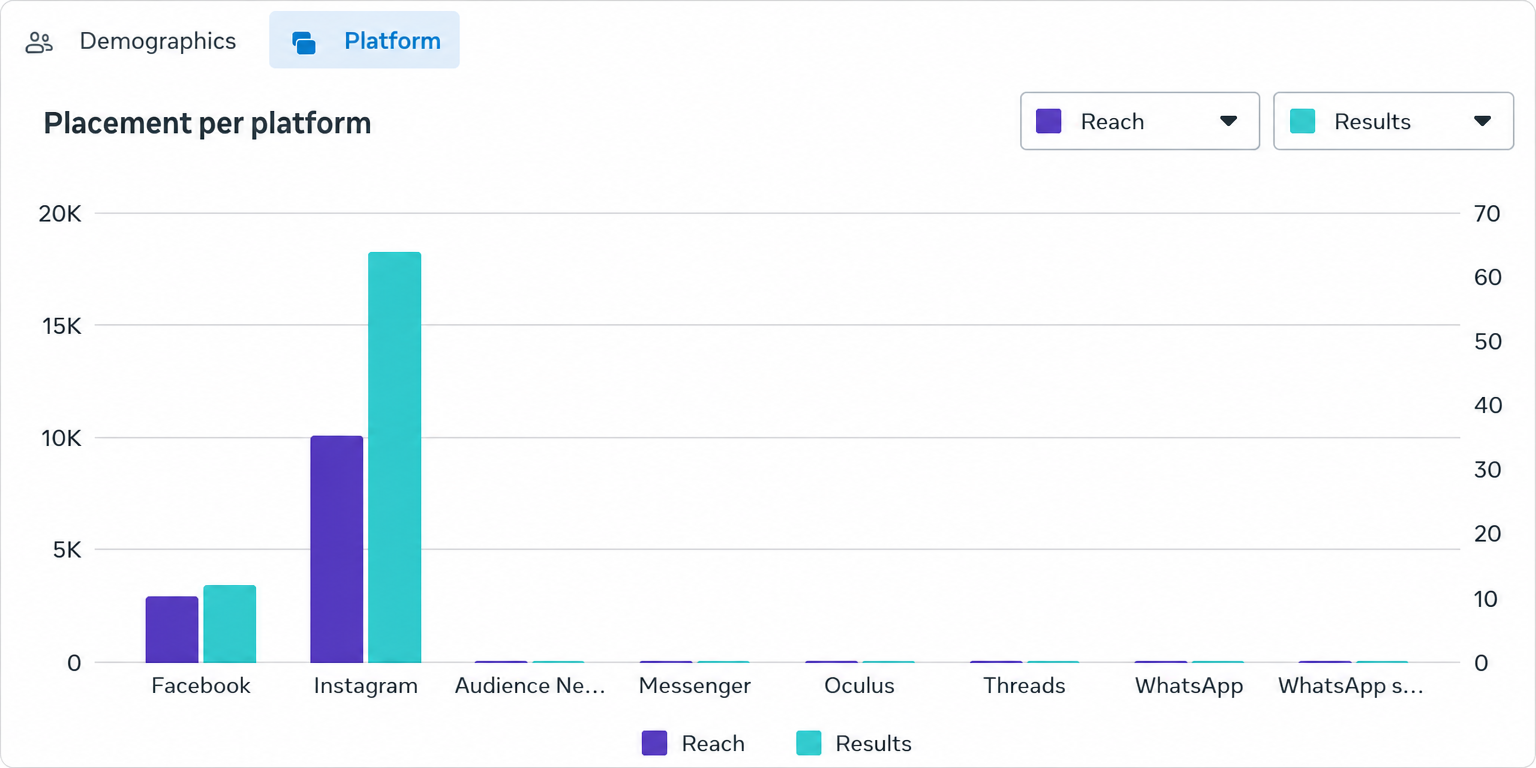
Task: Click the Instagram Results teal bar
Action: (394, 457)
